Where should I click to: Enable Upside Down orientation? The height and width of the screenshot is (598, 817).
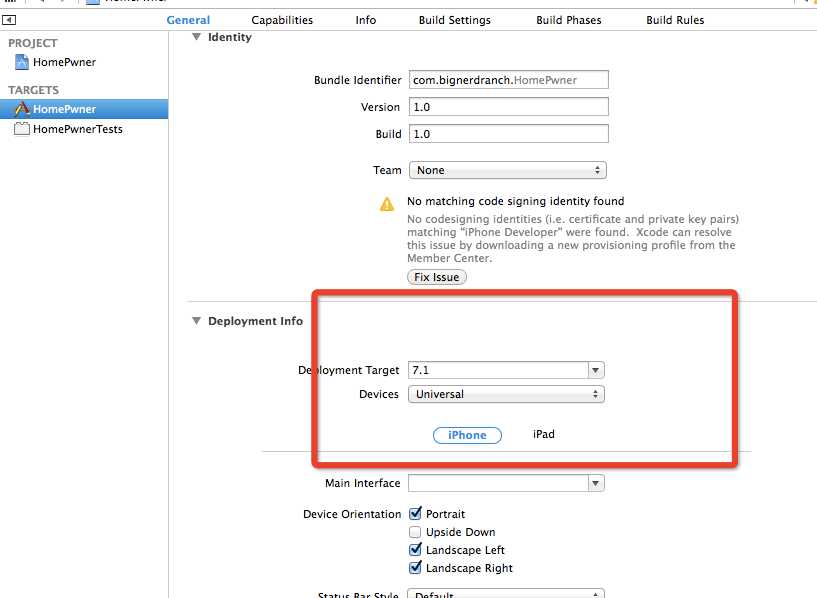(415, 532)
